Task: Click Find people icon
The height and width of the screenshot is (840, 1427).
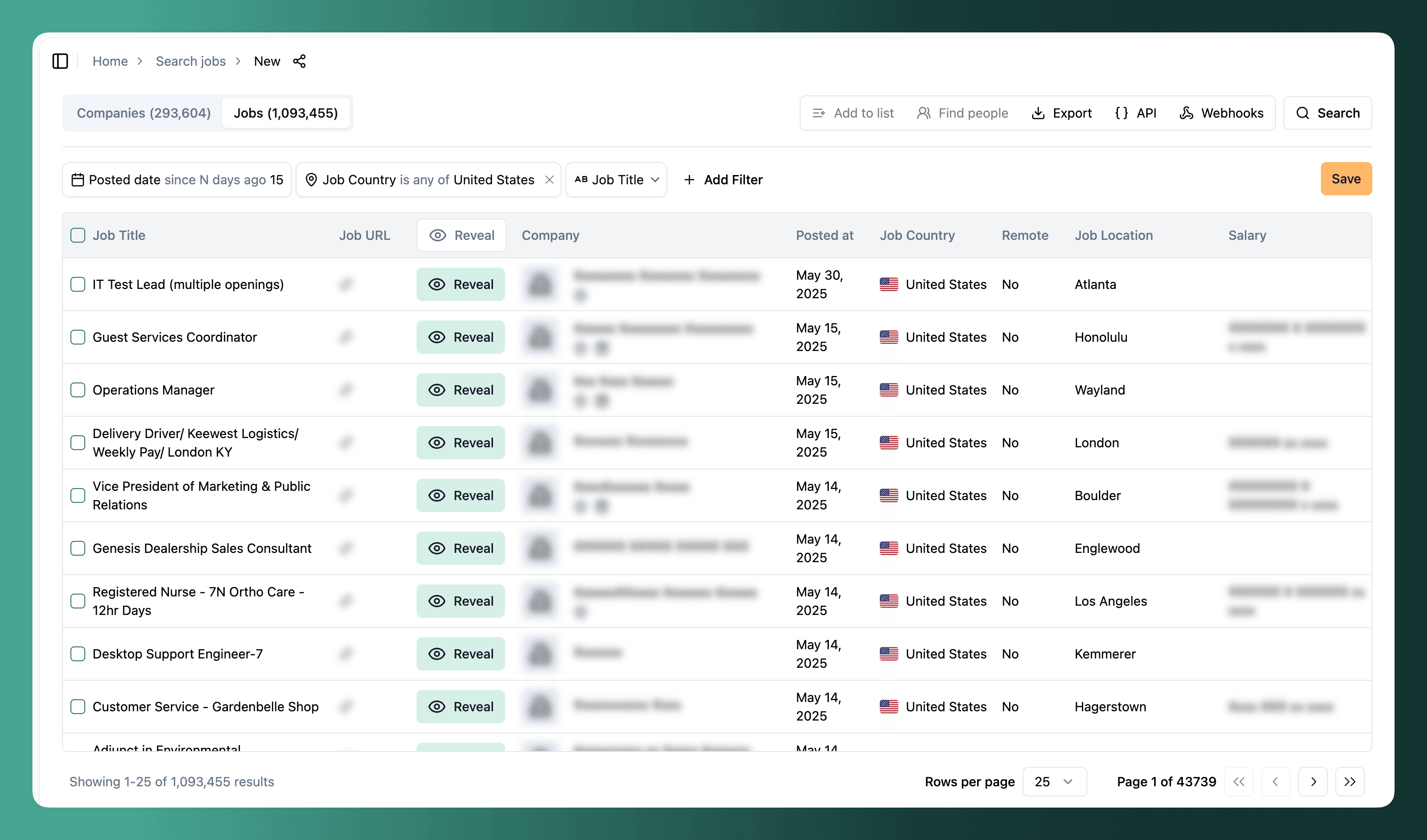Action: click(923, 113)
